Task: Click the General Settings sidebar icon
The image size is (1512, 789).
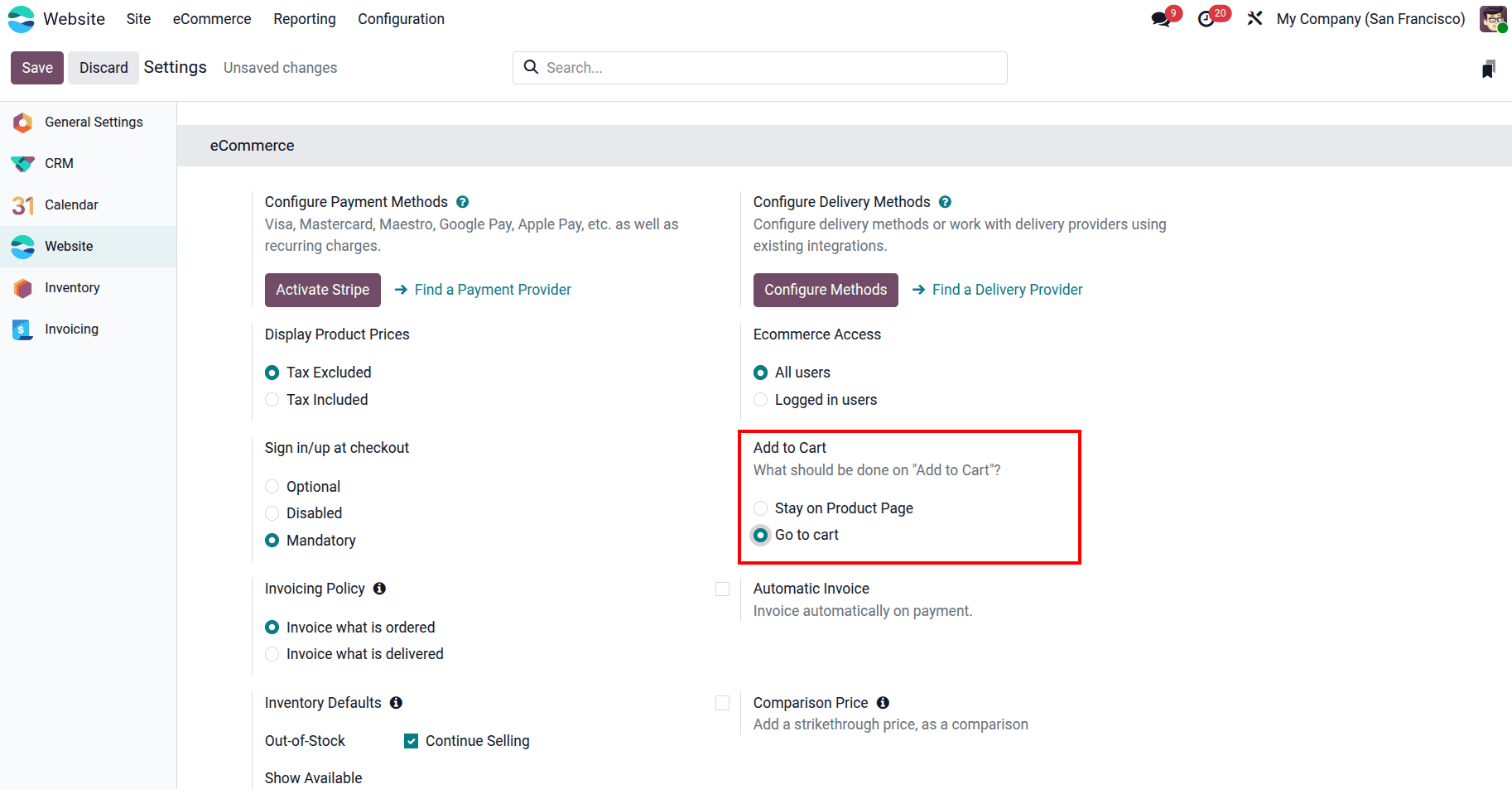Action: coord(23,123)
